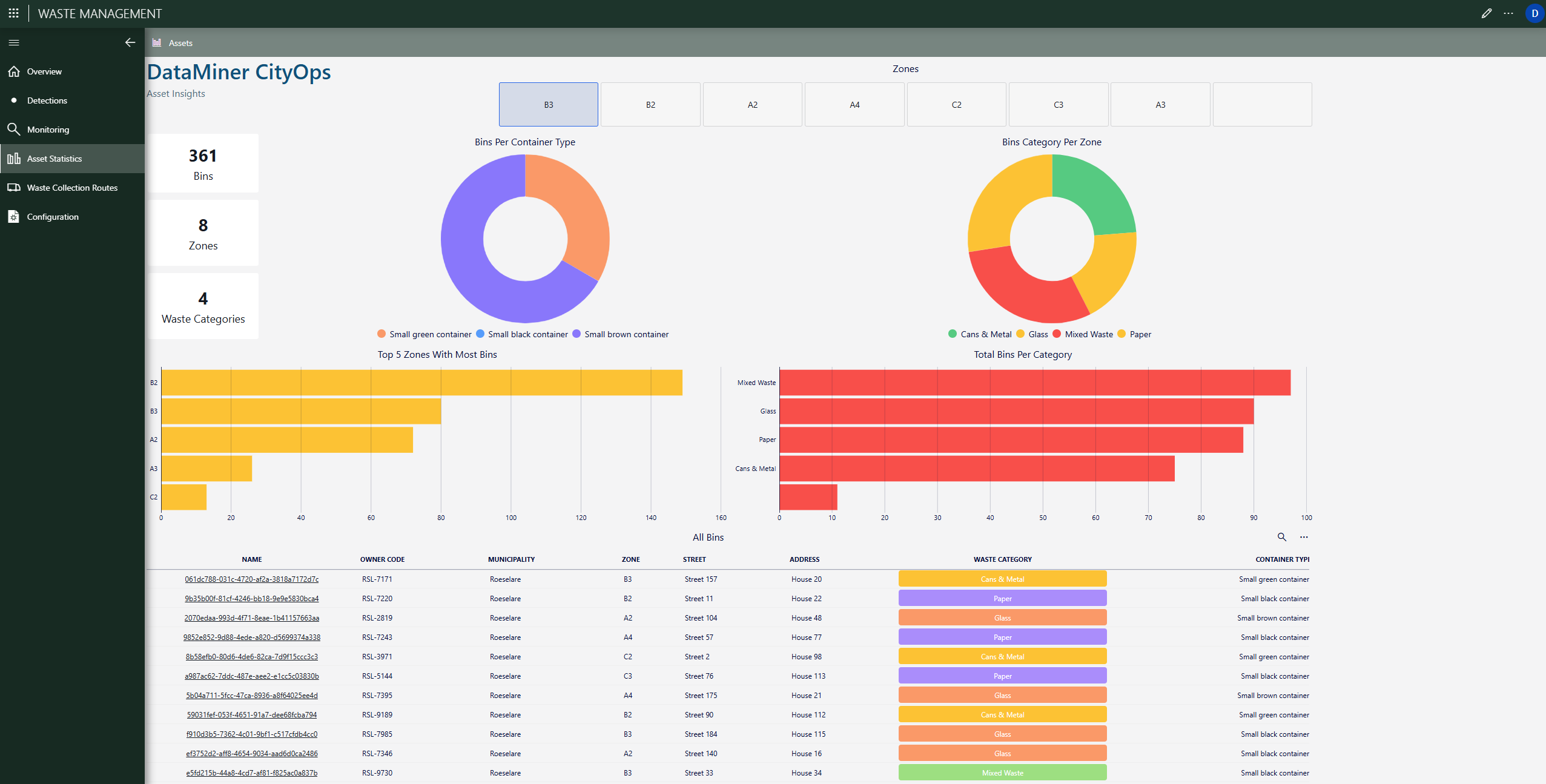The image size is (1546, 784).
Task: Select zone A4 tile
Action: pyautogui.click(x=854, y=105)
